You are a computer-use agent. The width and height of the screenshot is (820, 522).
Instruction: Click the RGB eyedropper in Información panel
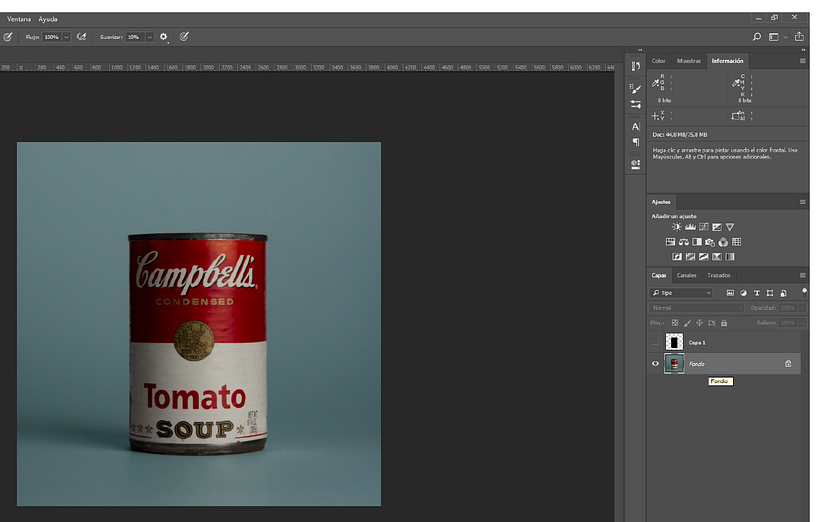[655, 83]
